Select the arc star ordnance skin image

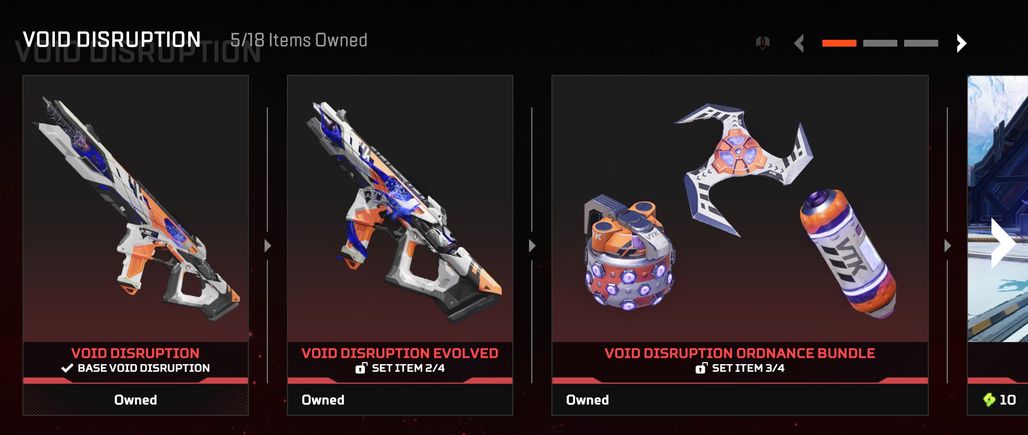click(743, 167)
